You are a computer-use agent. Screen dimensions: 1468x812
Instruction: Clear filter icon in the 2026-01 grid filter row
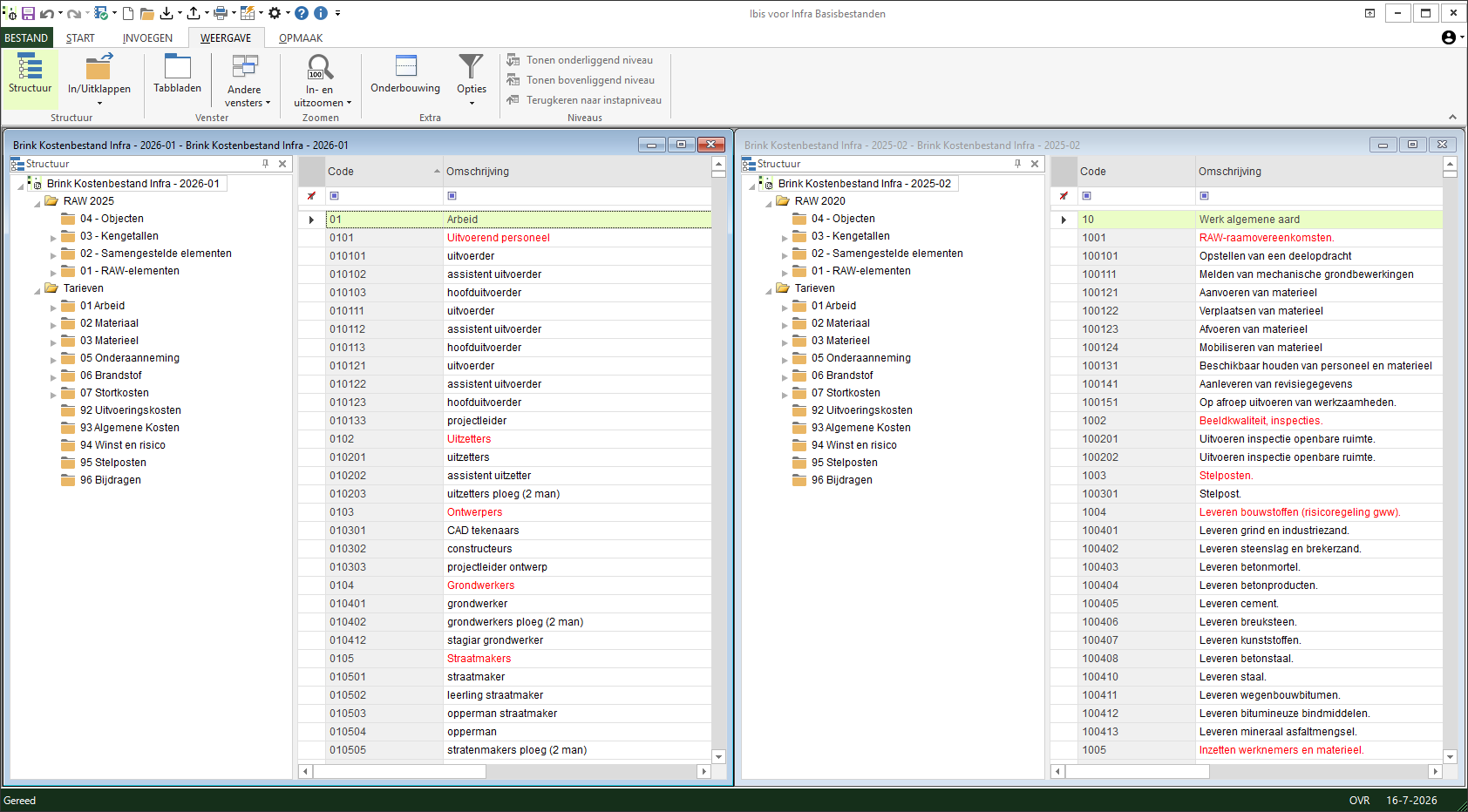coord(311,196)
